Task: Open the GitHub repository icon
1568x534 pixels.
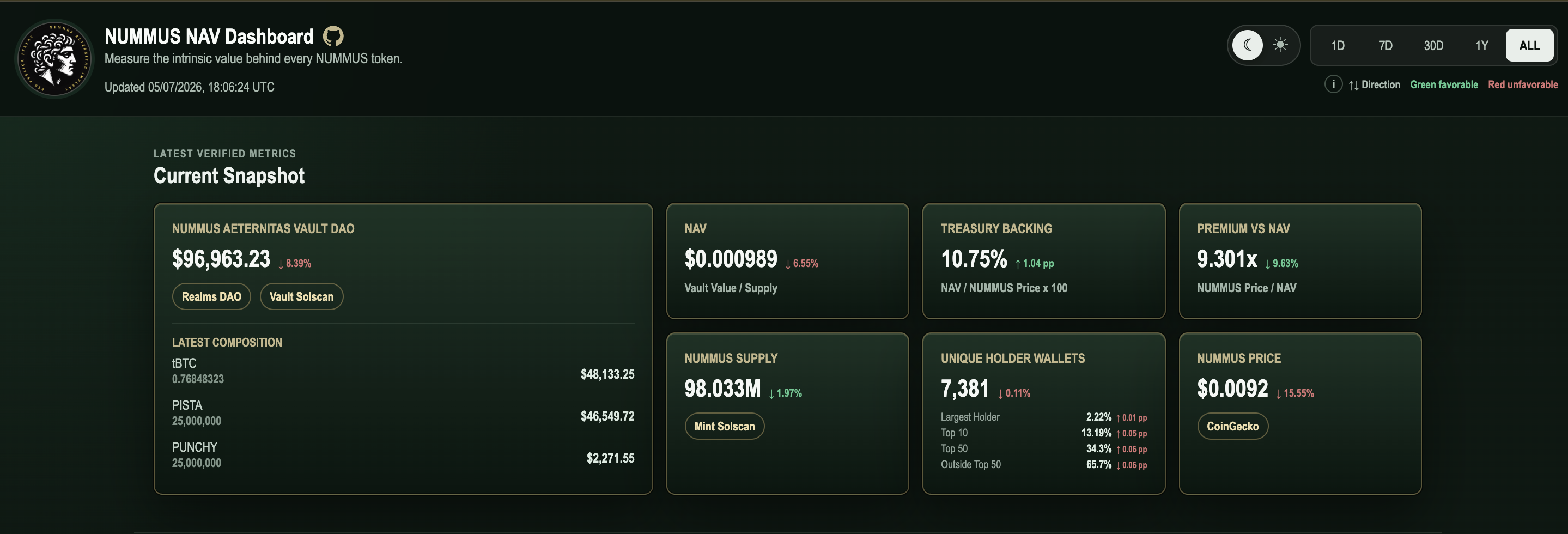Action: click(333, 37)
